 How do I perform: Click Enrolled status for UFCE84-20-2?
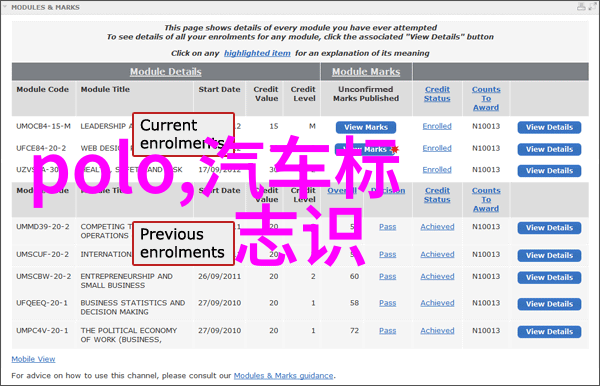pyautogui.click(x=437, y=148)
